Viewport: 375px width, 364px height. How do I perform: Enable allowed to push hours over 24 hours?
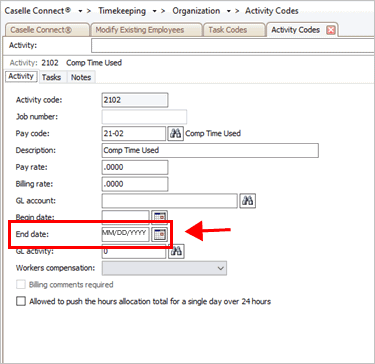(x=21, y=302)
